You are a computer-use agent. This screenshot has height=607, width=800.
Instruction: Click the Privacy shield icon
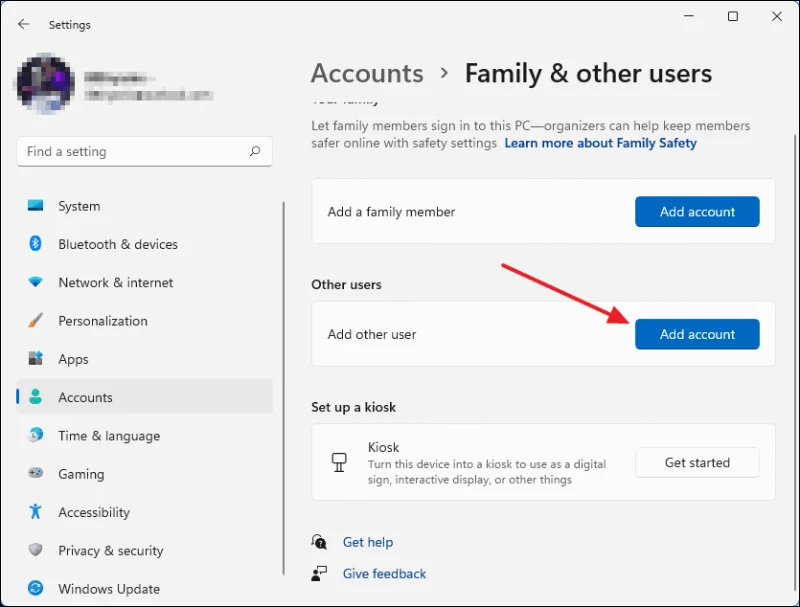pyautogui.click(x=35, y=550)
